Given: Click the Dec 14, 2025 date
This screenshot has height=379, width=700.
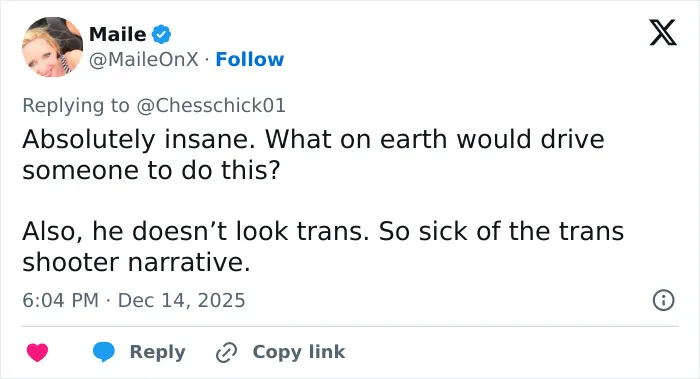Looking at the screenshot, I should [x=181, y=300].
